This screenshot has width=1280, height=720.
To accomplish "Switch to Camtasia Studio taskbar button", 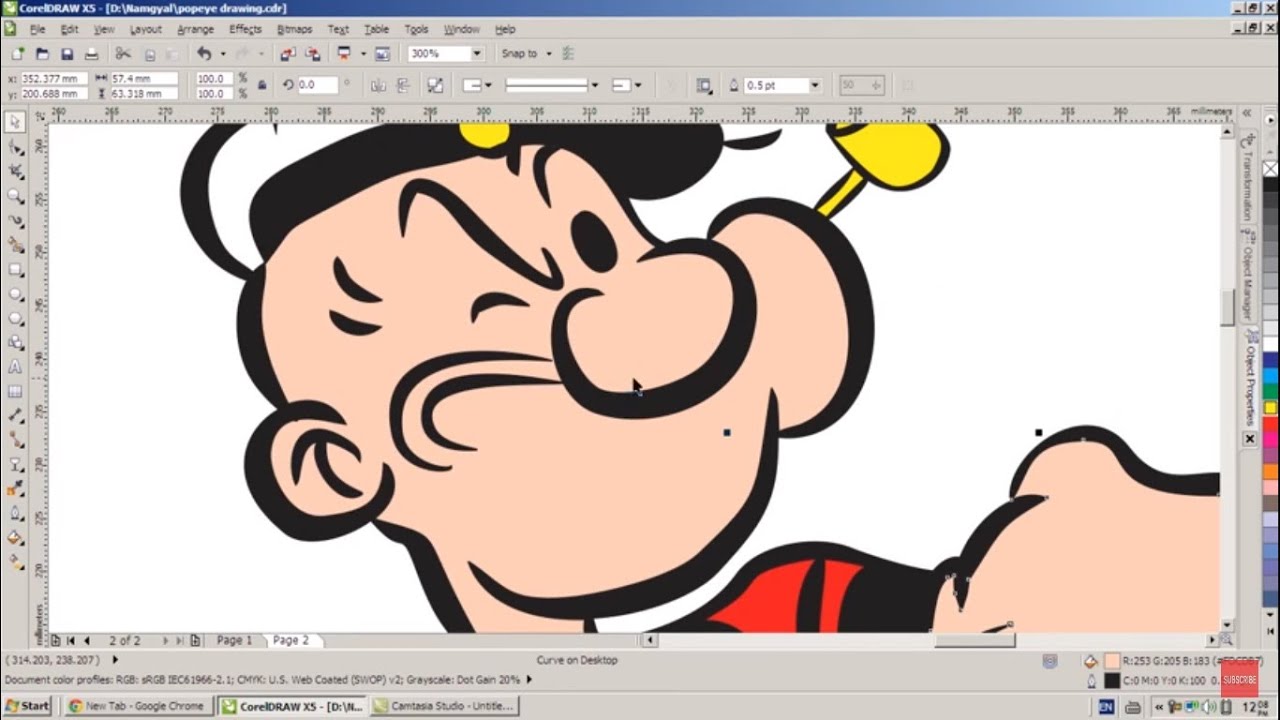I will tap(444, 705).
